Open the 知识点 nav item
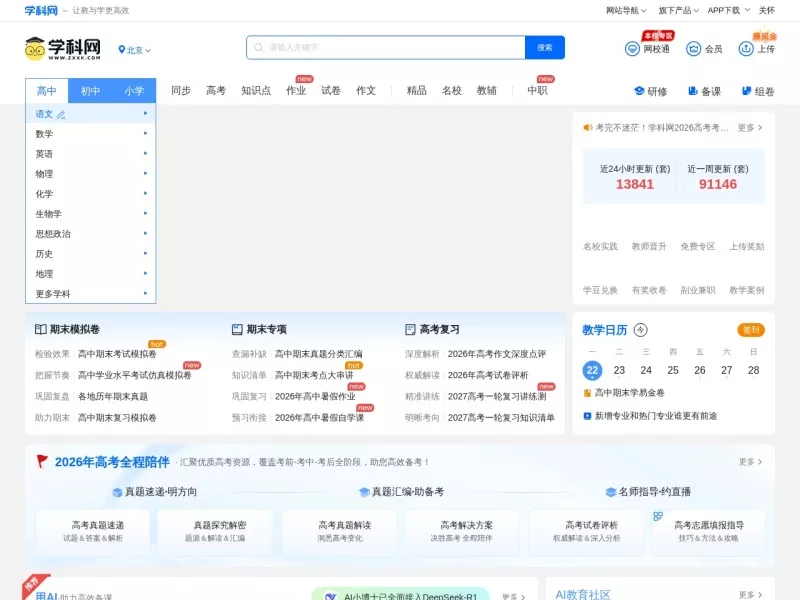Image resolution: width=800 pixels, height=600 pixels. click(x=256, y=90)
